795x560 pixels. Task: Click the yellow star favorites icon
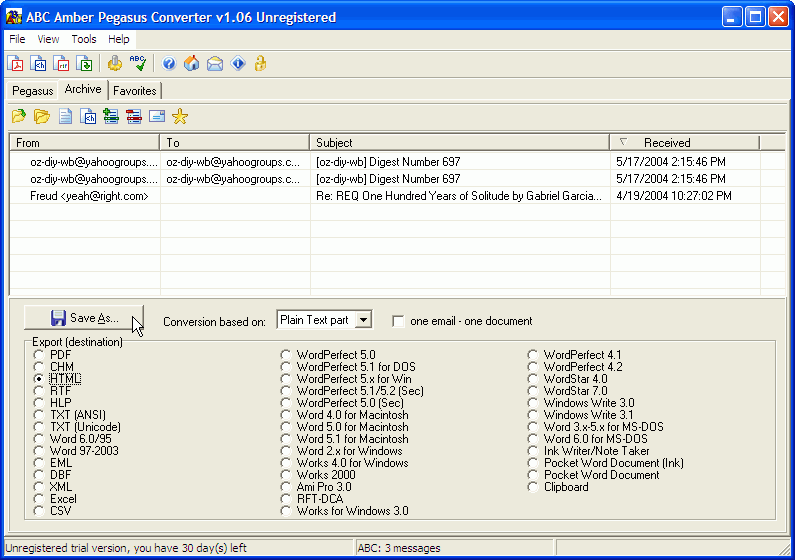point(180,117)
